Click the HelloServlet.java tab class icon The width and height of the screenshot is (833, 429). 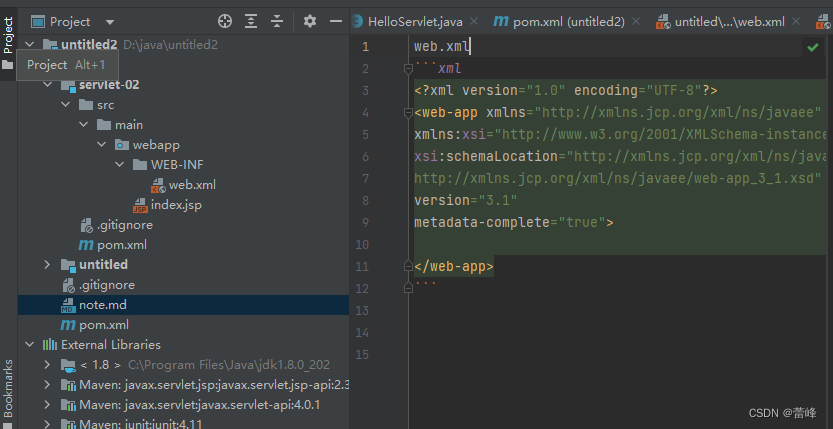(x=357, y=22)
